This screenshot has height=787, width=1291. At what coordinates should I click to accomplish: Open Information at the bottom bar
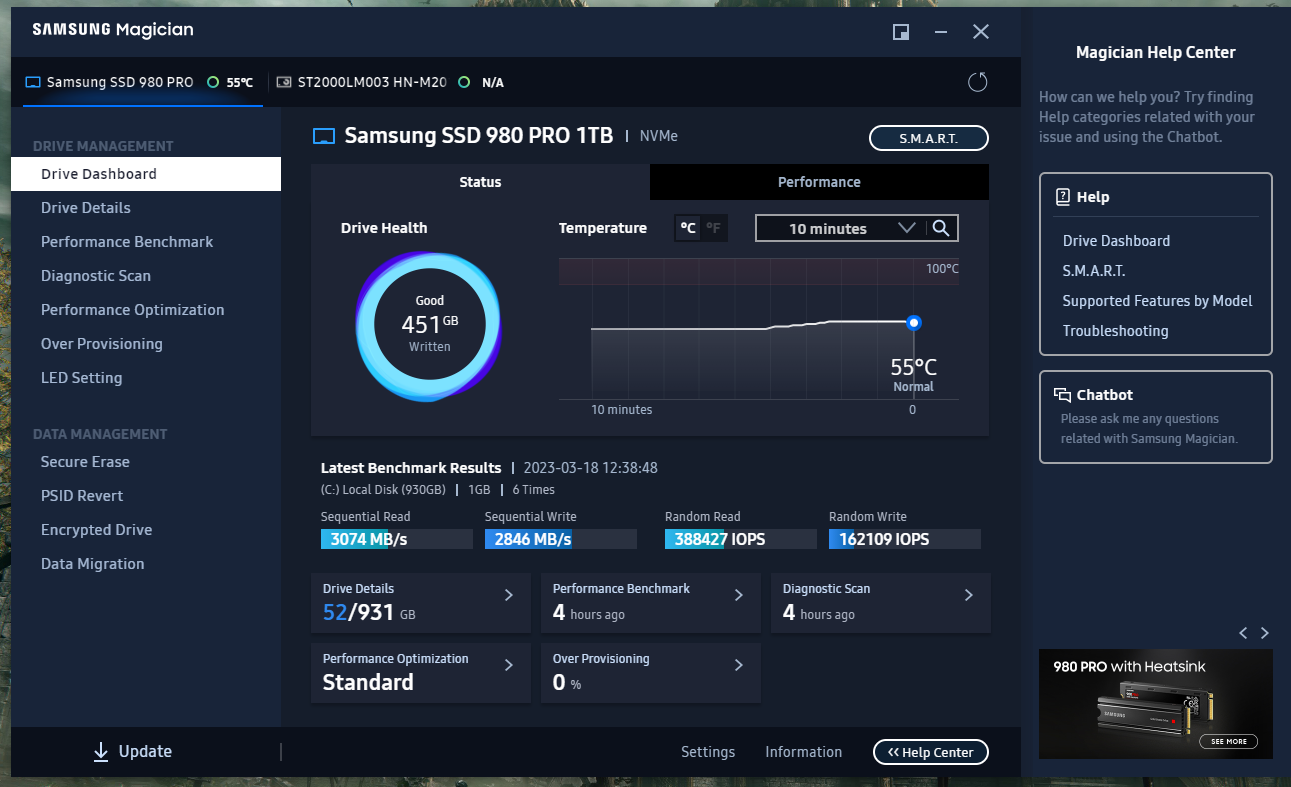tap(804, 752)
